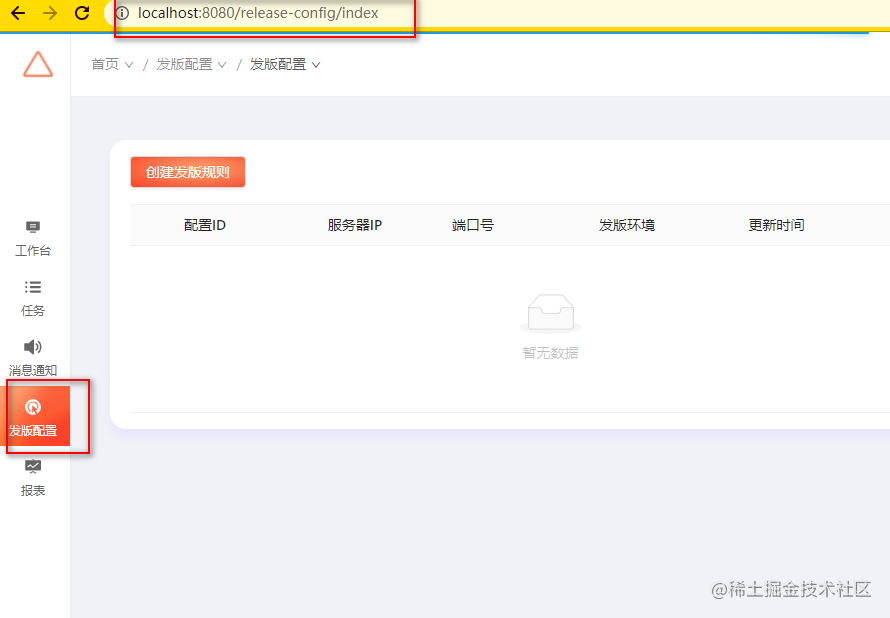
Task: Click the site info circle icon
Action: pyautogui.click(x=120, y=14)
